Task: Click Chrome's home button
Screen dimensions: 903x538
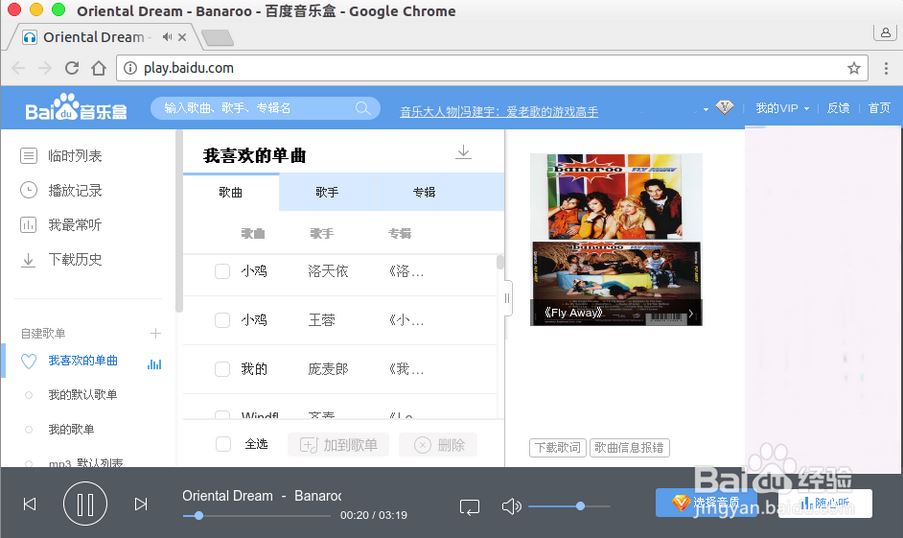Action: (x=99, y=68)
